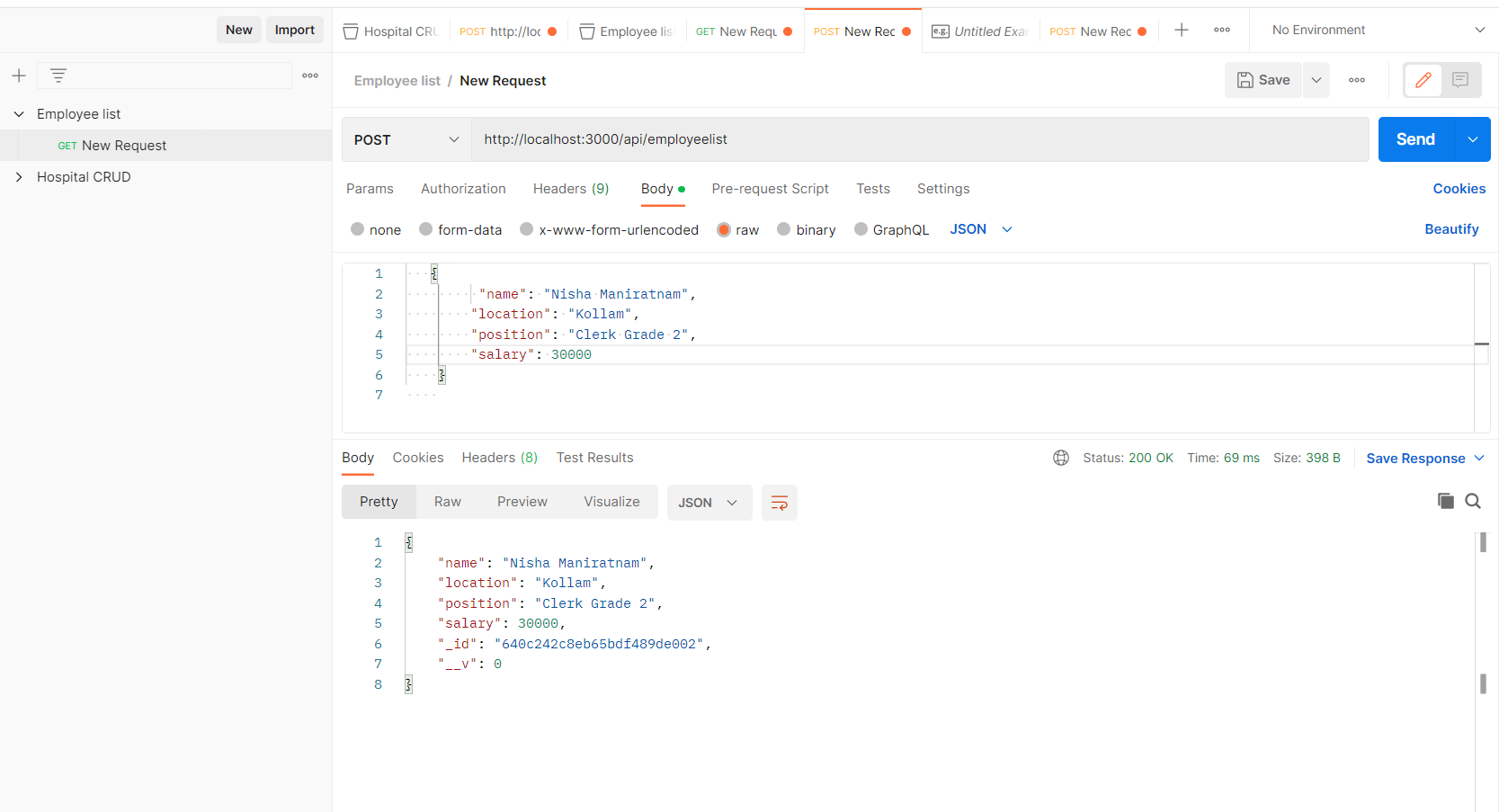The width and height of the screenshot is (1499, 812).
Task: Open the comments panel icon
Action: coord(1460,80)
